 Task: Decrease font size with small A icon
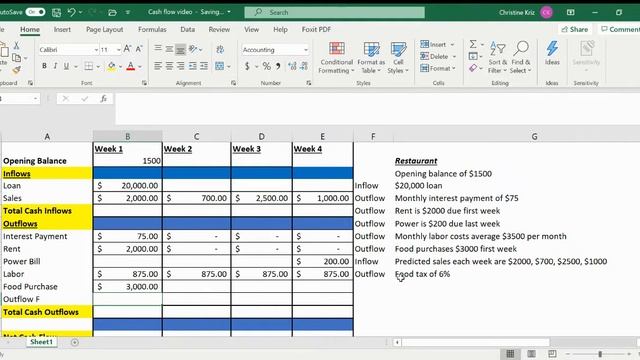pos(139,49)
